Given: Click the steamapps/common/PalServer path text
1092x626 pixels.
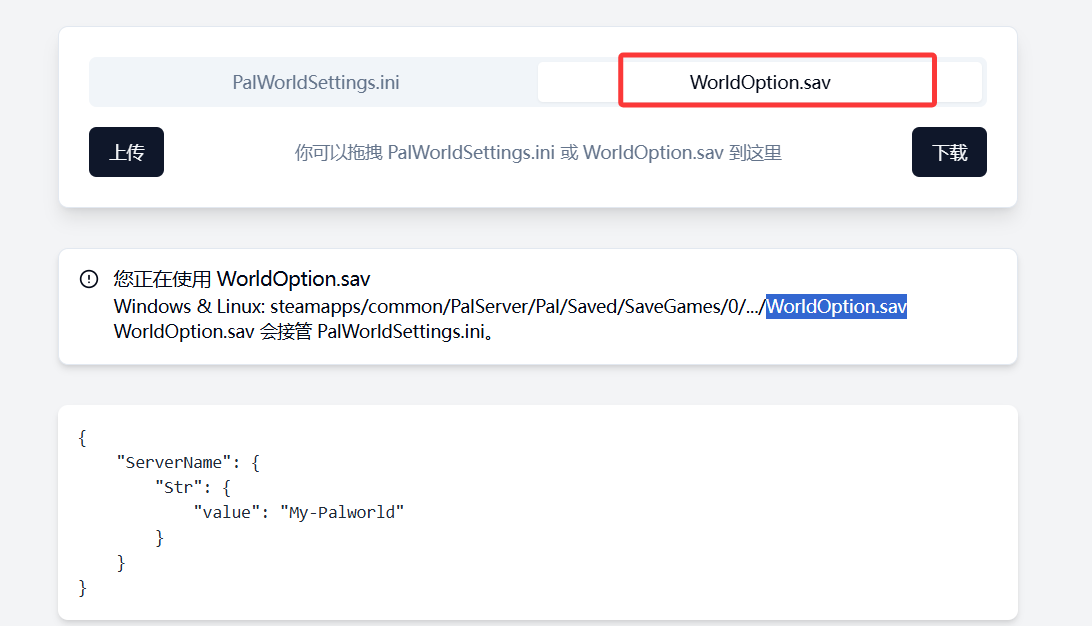Looking at the screenshot, I should (400, 306).
